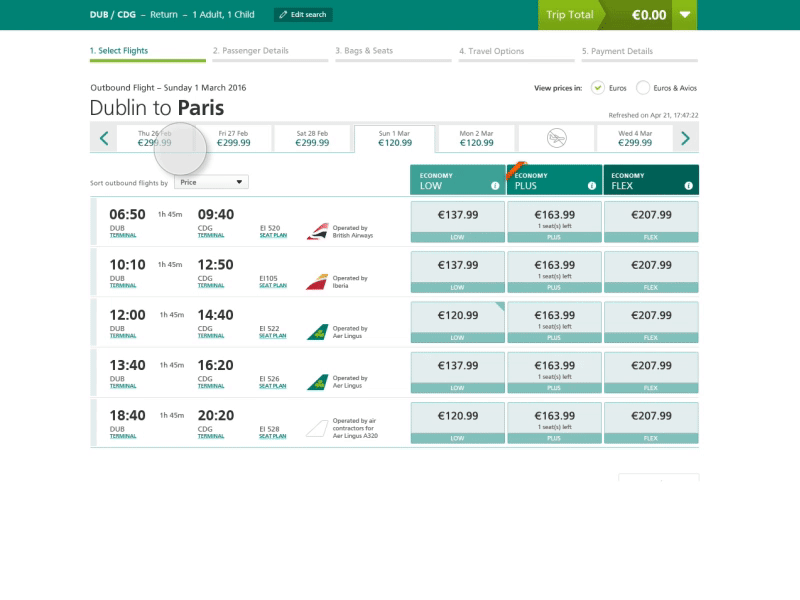Choose €137.99 Low fare for 10:10 flight
This screenshot has height=600, width=800.
click(x=458, y=272)
